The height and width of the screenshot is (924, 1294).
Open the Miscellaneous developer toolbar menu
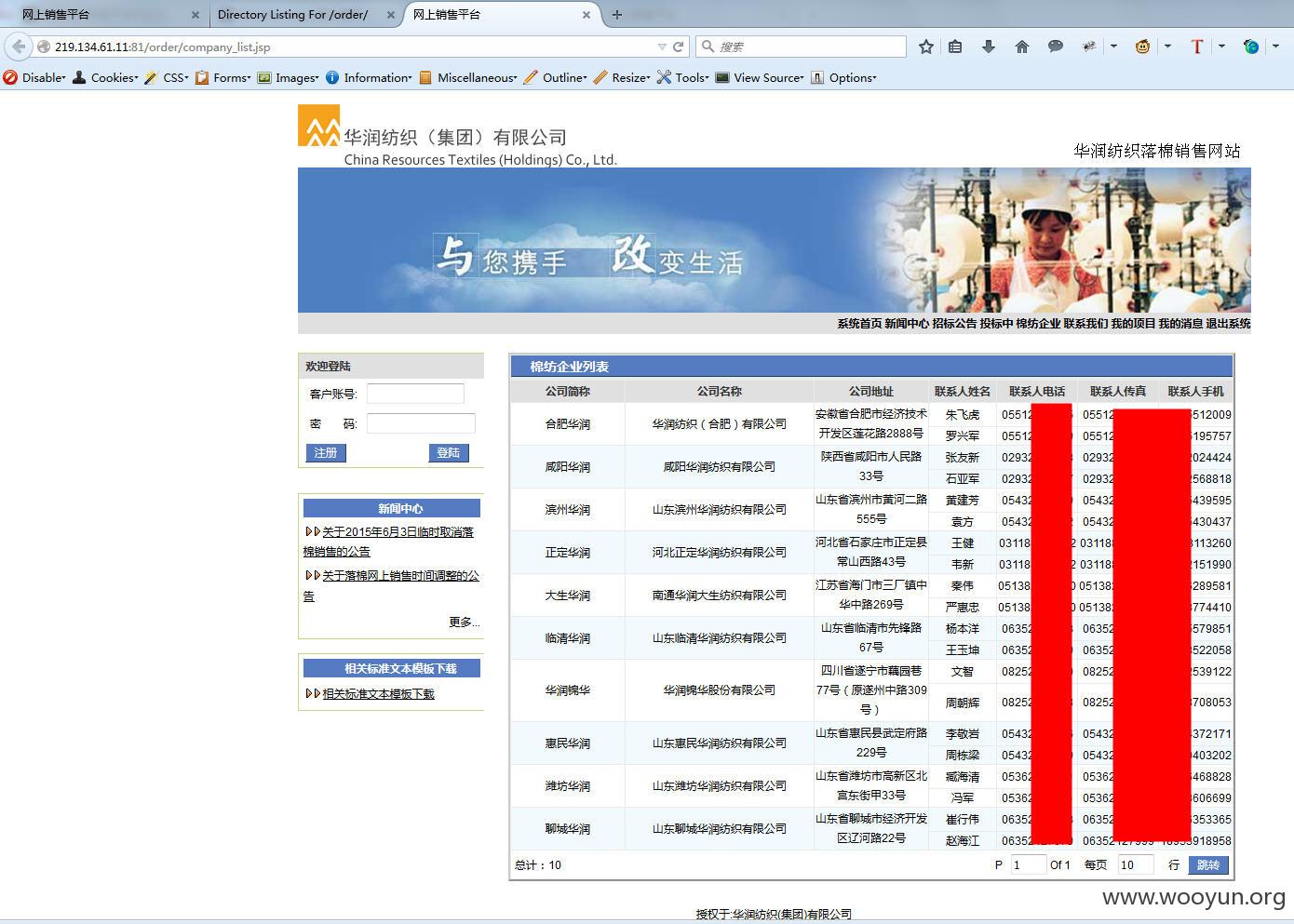pos(468,78)
